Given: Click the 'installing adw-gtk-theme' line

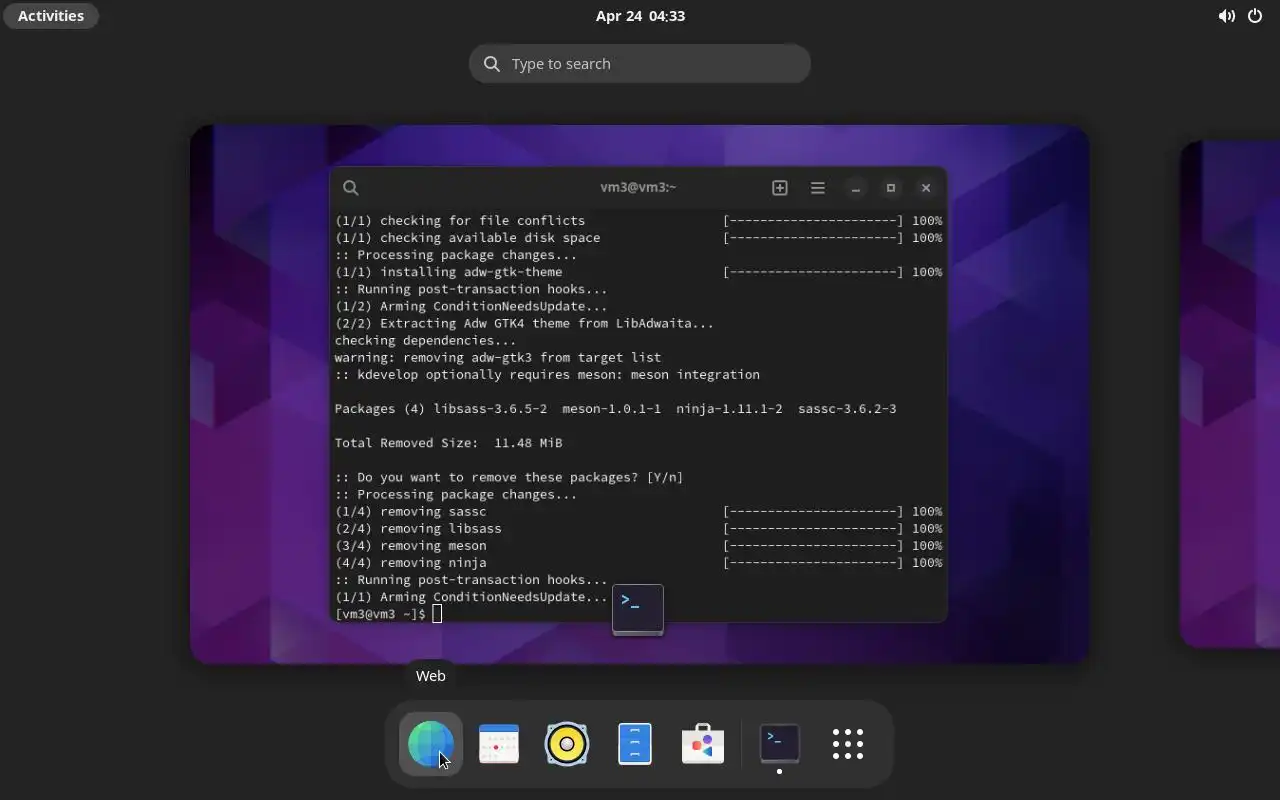Looking at the screenshot, I should click(449, 272).
